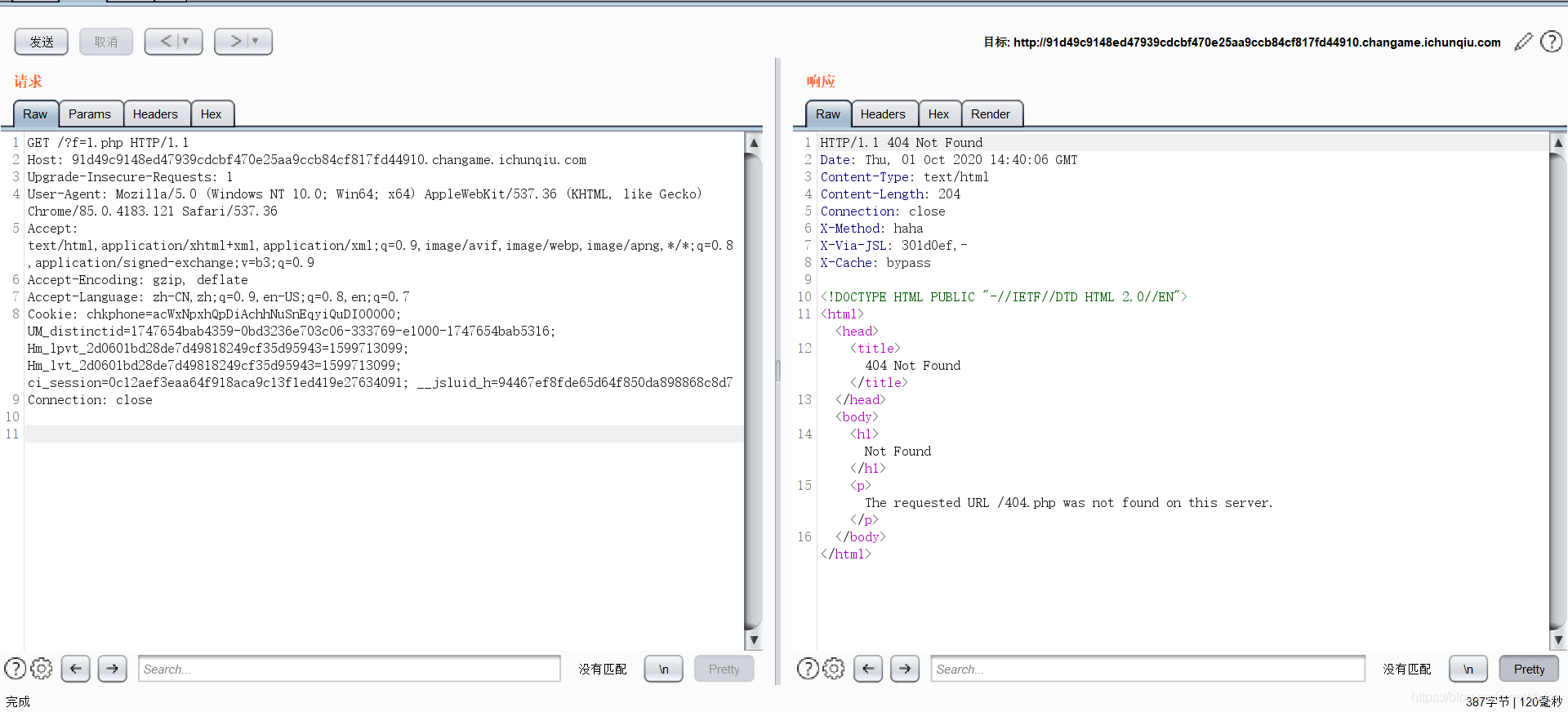Jump to previous match in response panel
This screenshot has height=712, width=1568.
[x=868, y=669]
